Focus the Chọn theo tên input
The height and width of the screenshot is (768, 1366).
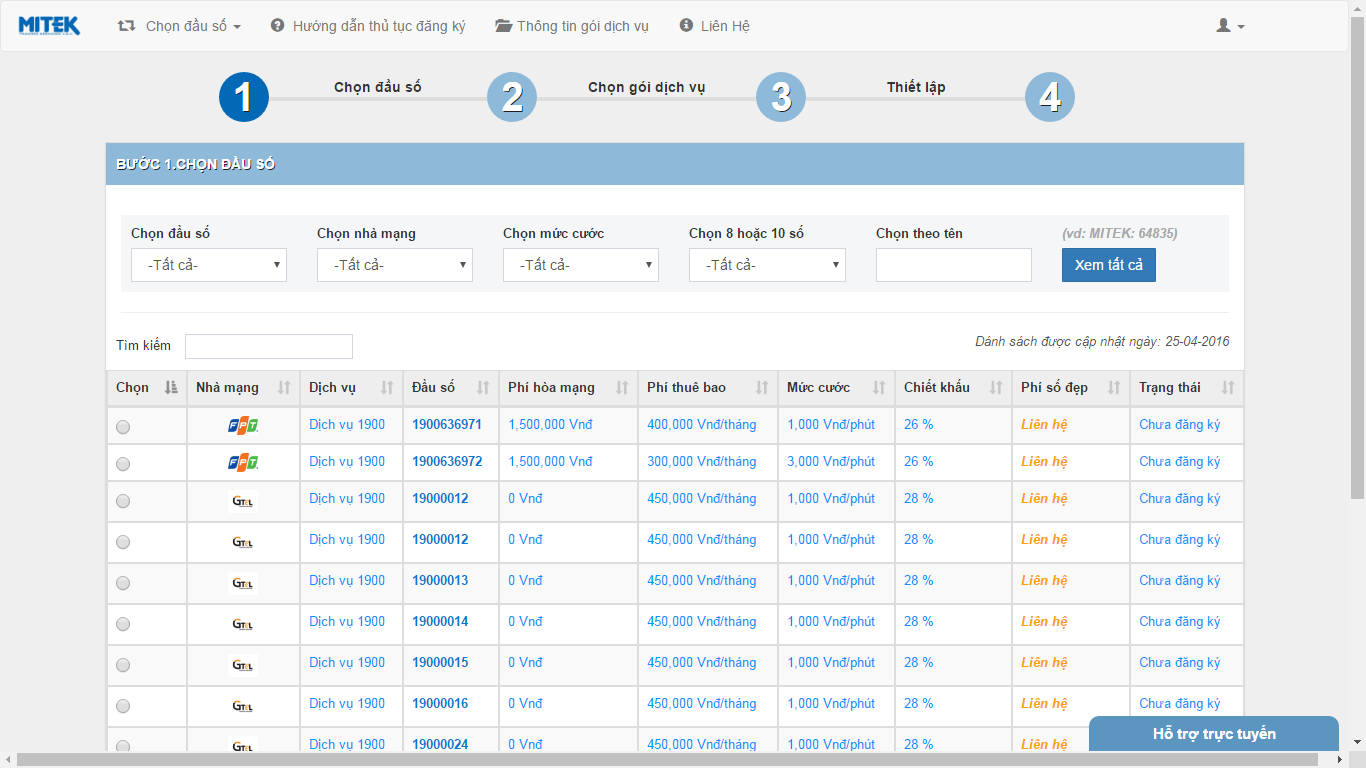[x=954, y=265]
